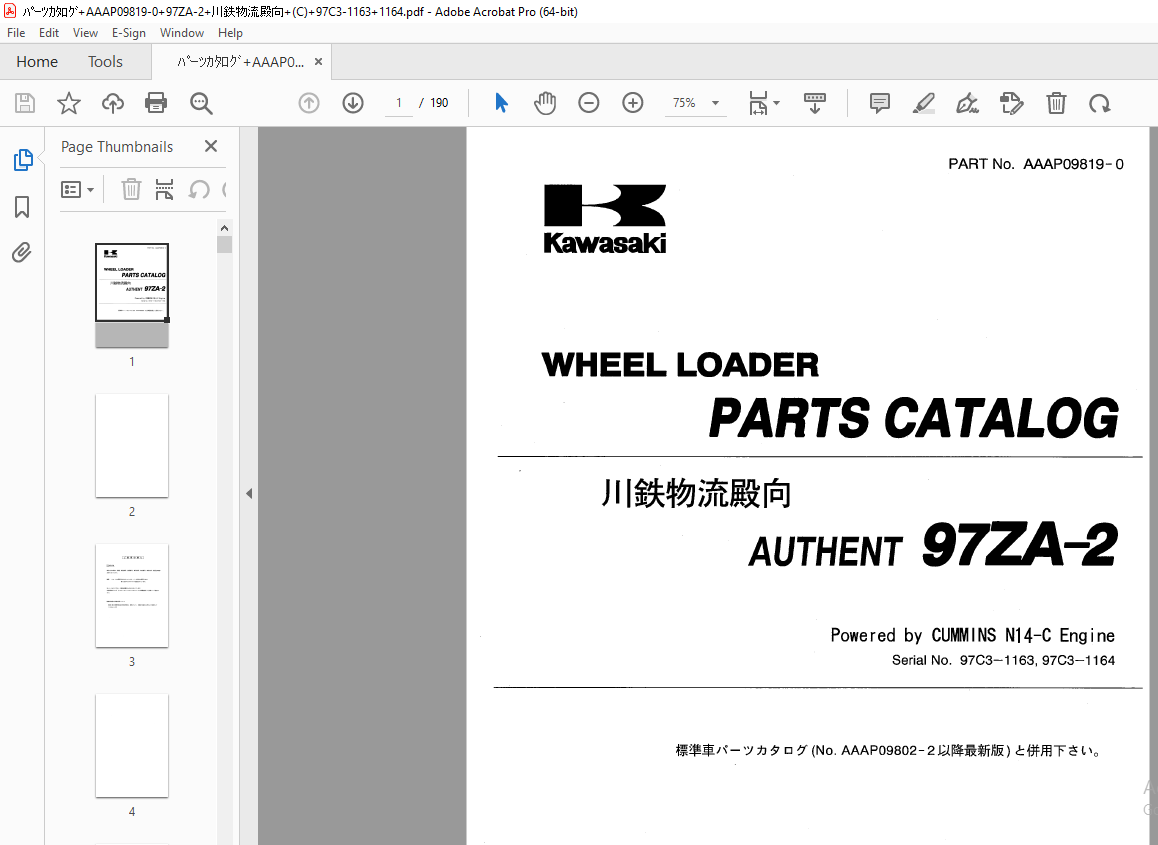Screen dimensions: 1158x845
Task: Activate the hand pan tool
Action: 545,103
